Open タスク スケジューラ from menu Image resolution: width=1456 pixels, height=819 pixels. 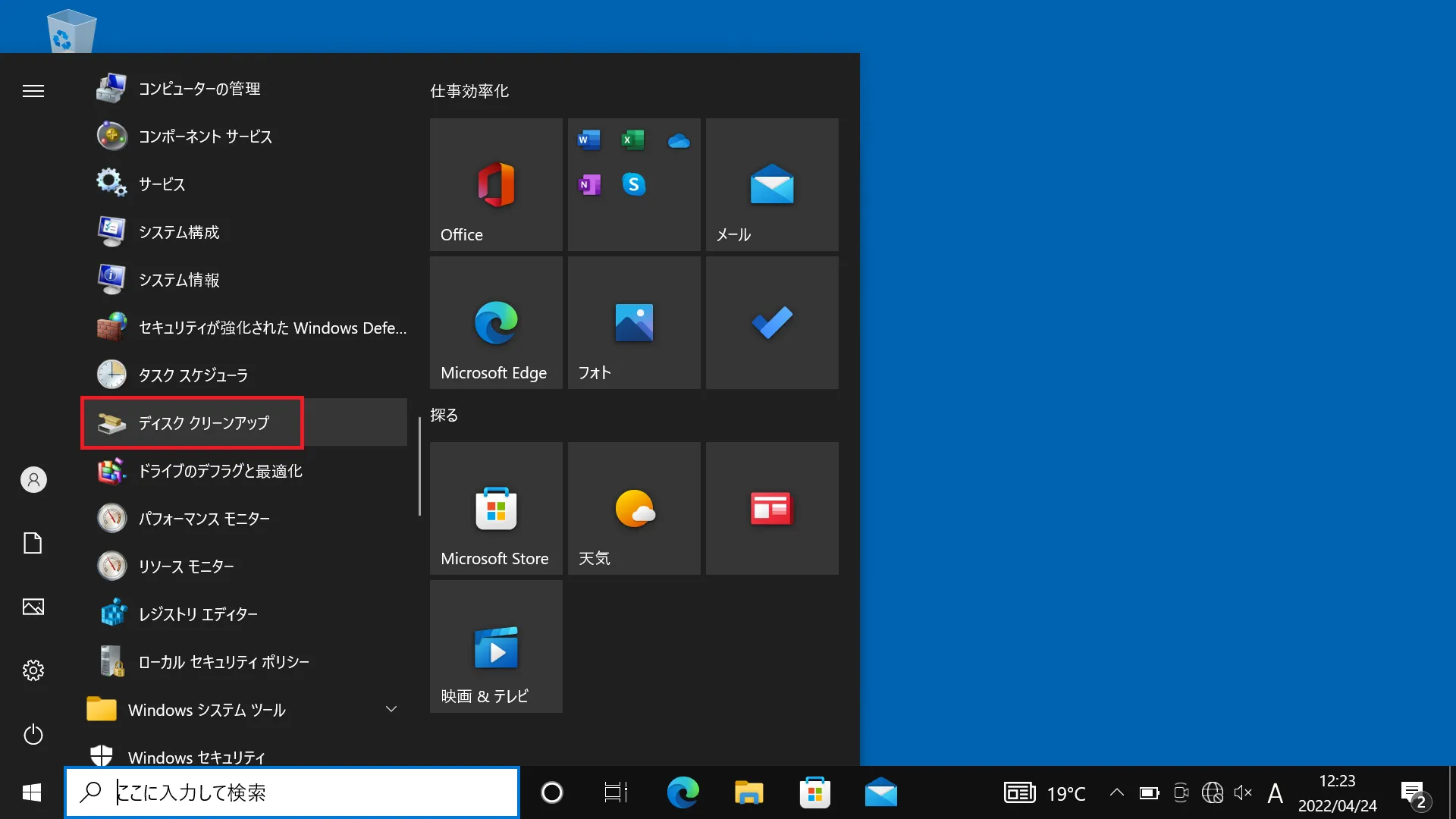pyautogui.click(x=194, y=374)
